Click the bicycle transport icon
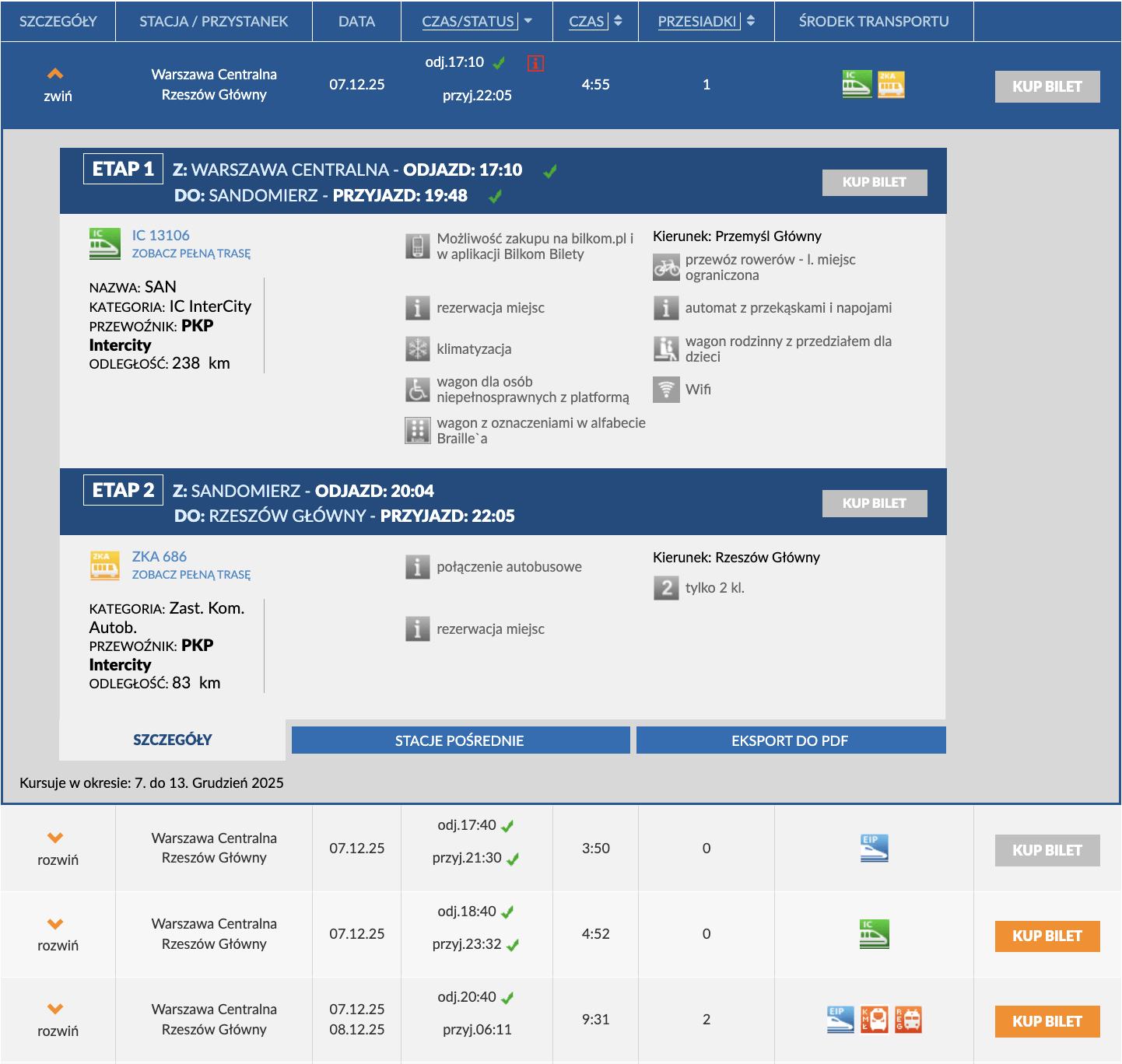 [666, 268]
